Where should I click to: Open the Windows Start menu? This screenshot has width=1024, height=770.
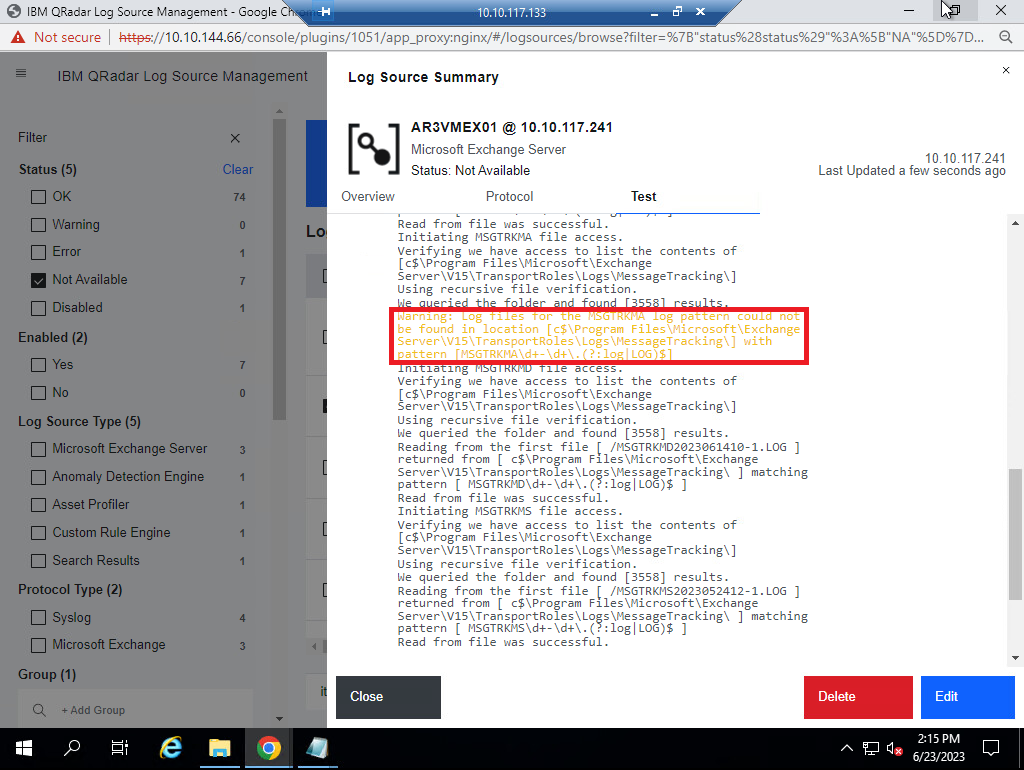coord(24,748)
